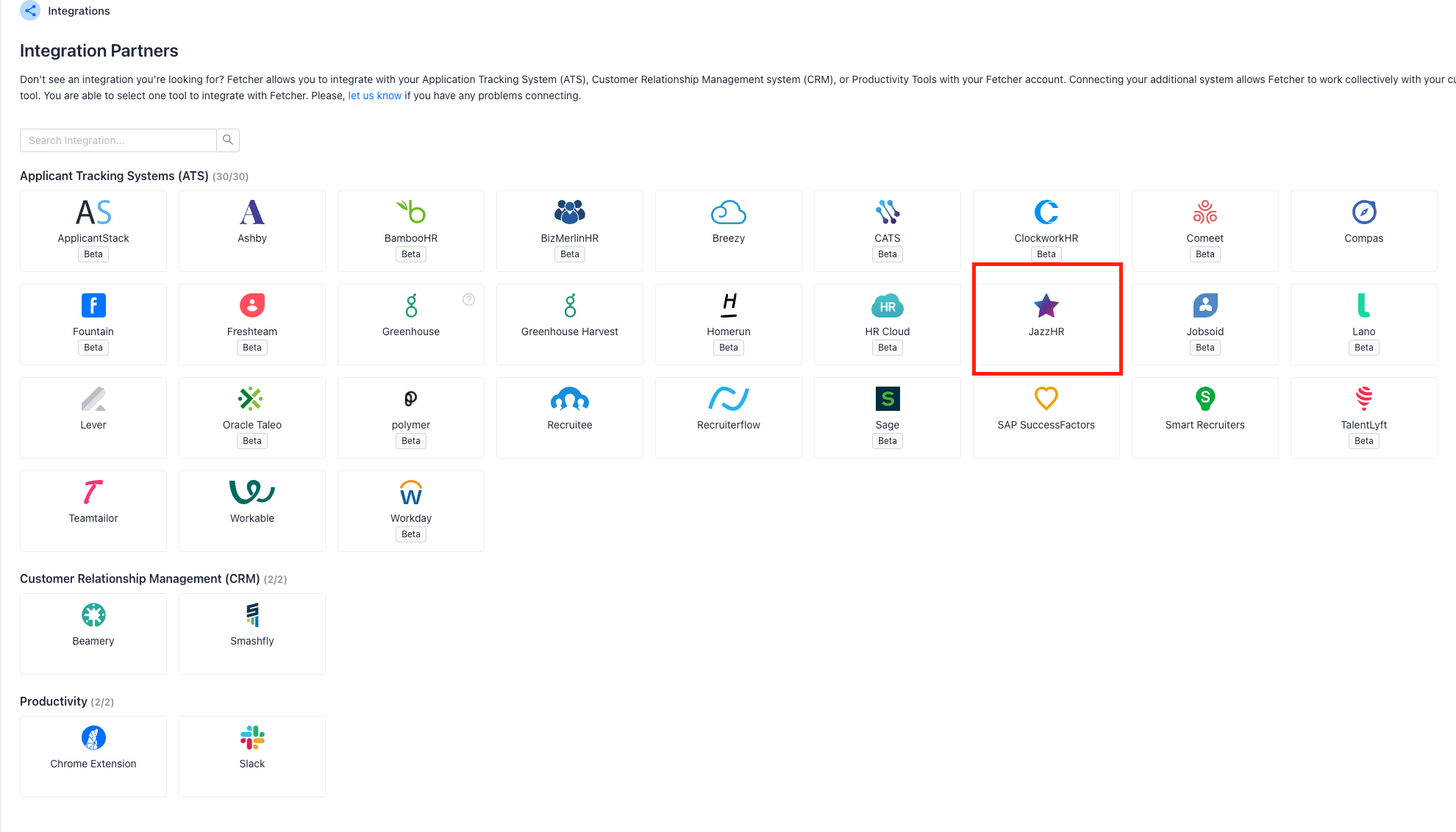1456x832 pixels.
Task: Click the "Teamtailor" label
Action: 93,518
